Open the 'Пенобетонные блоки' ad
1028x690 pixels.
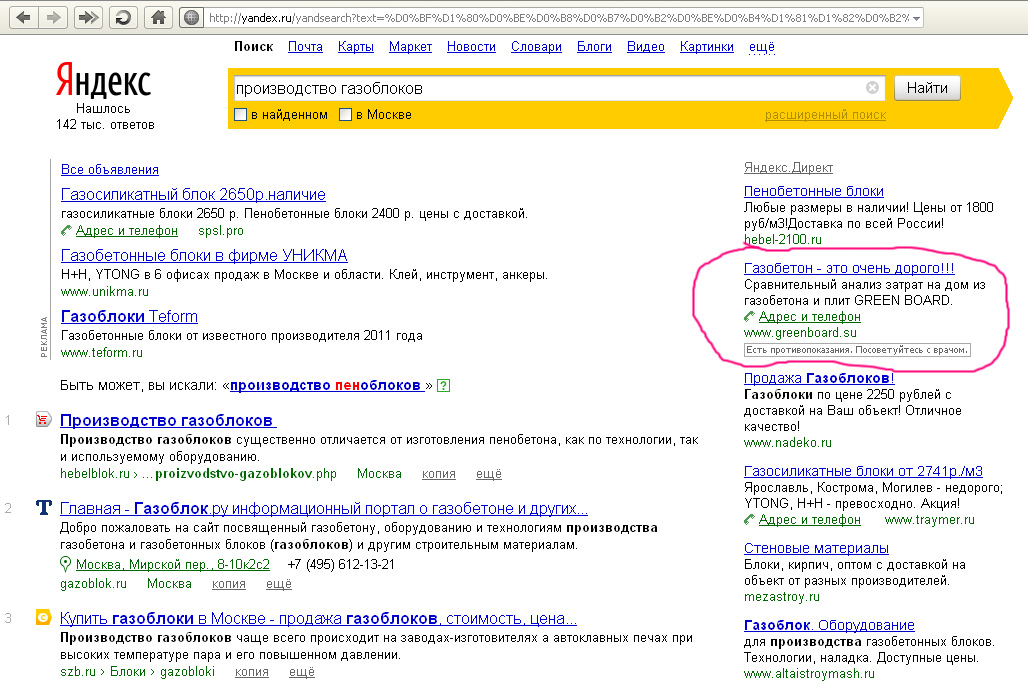click(x=814, y=191)
